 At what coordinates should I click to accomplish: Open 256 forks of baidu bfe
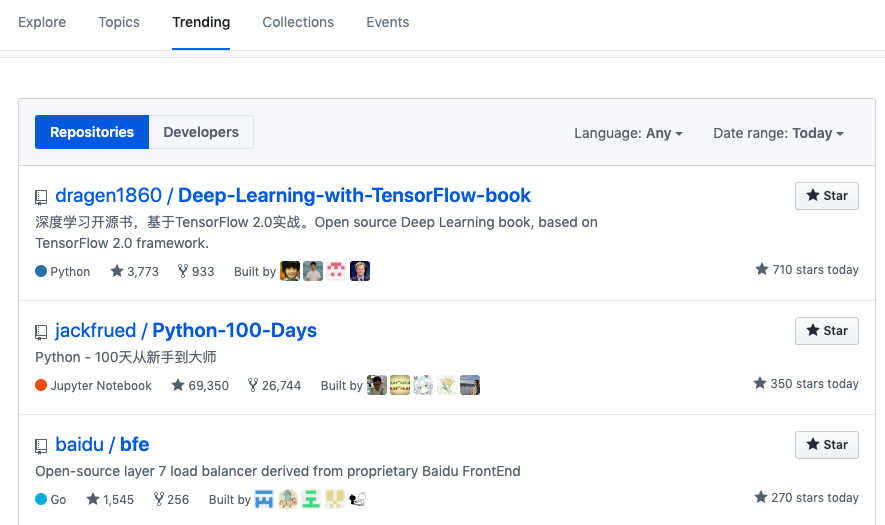coord(171,500)
